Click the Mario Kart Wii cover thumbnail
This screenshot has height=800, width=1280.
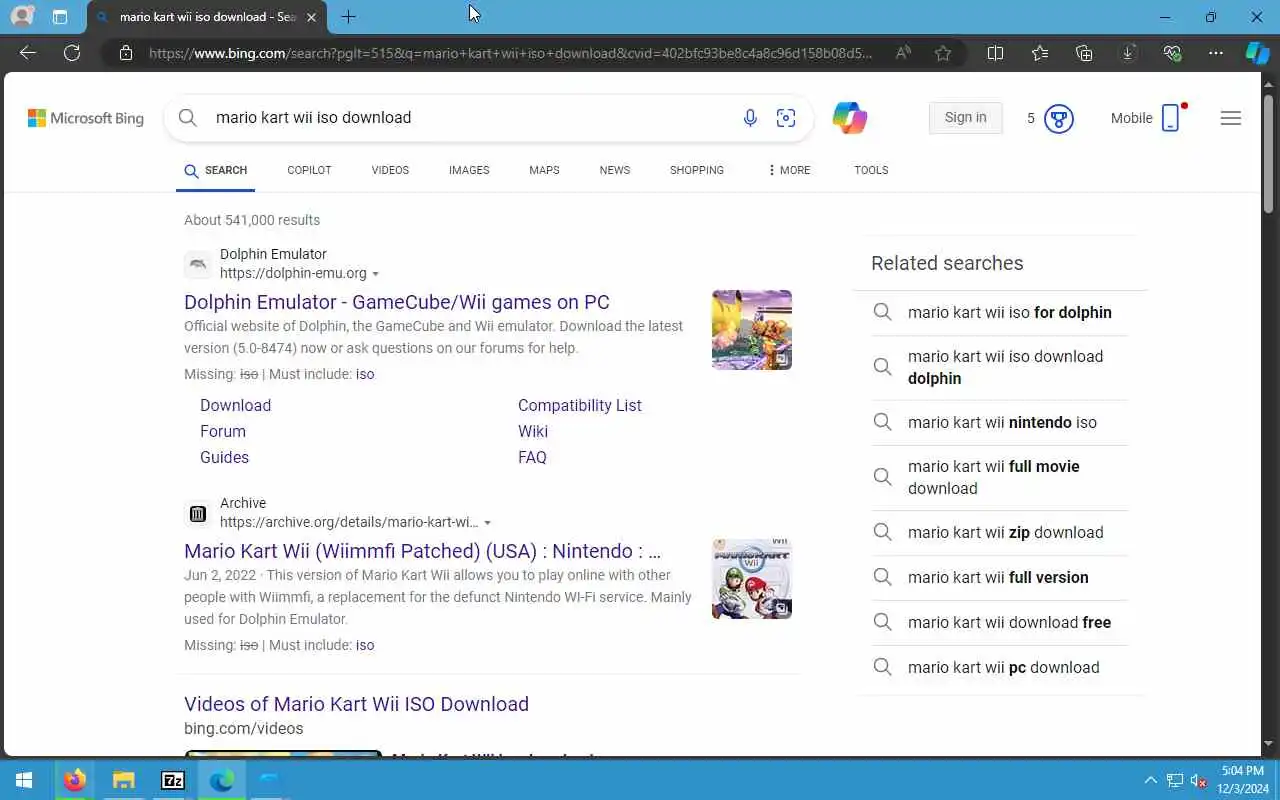point(752,579)
